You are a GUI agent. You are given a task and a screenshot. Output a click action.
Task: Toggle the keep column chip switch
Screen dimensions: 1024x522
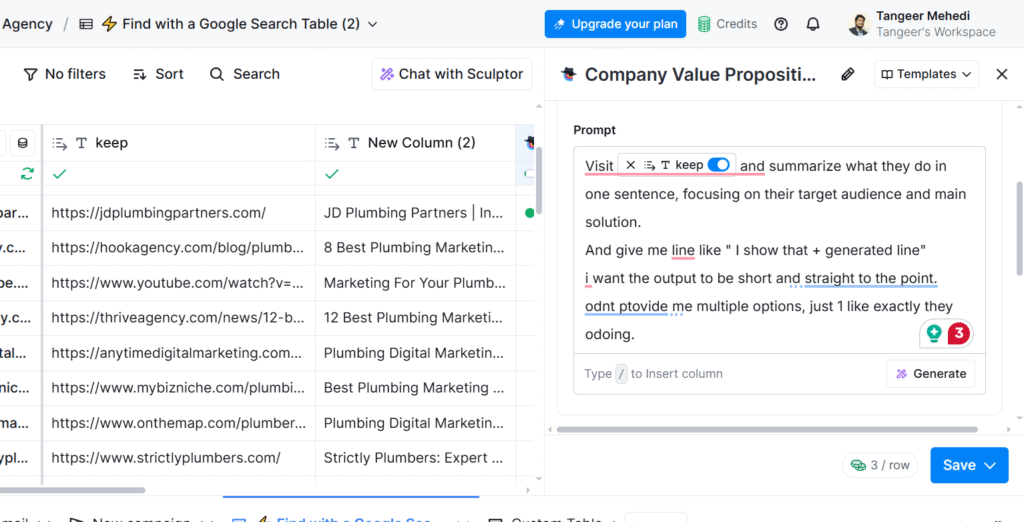pyautogui.click(x=718, y=165)
